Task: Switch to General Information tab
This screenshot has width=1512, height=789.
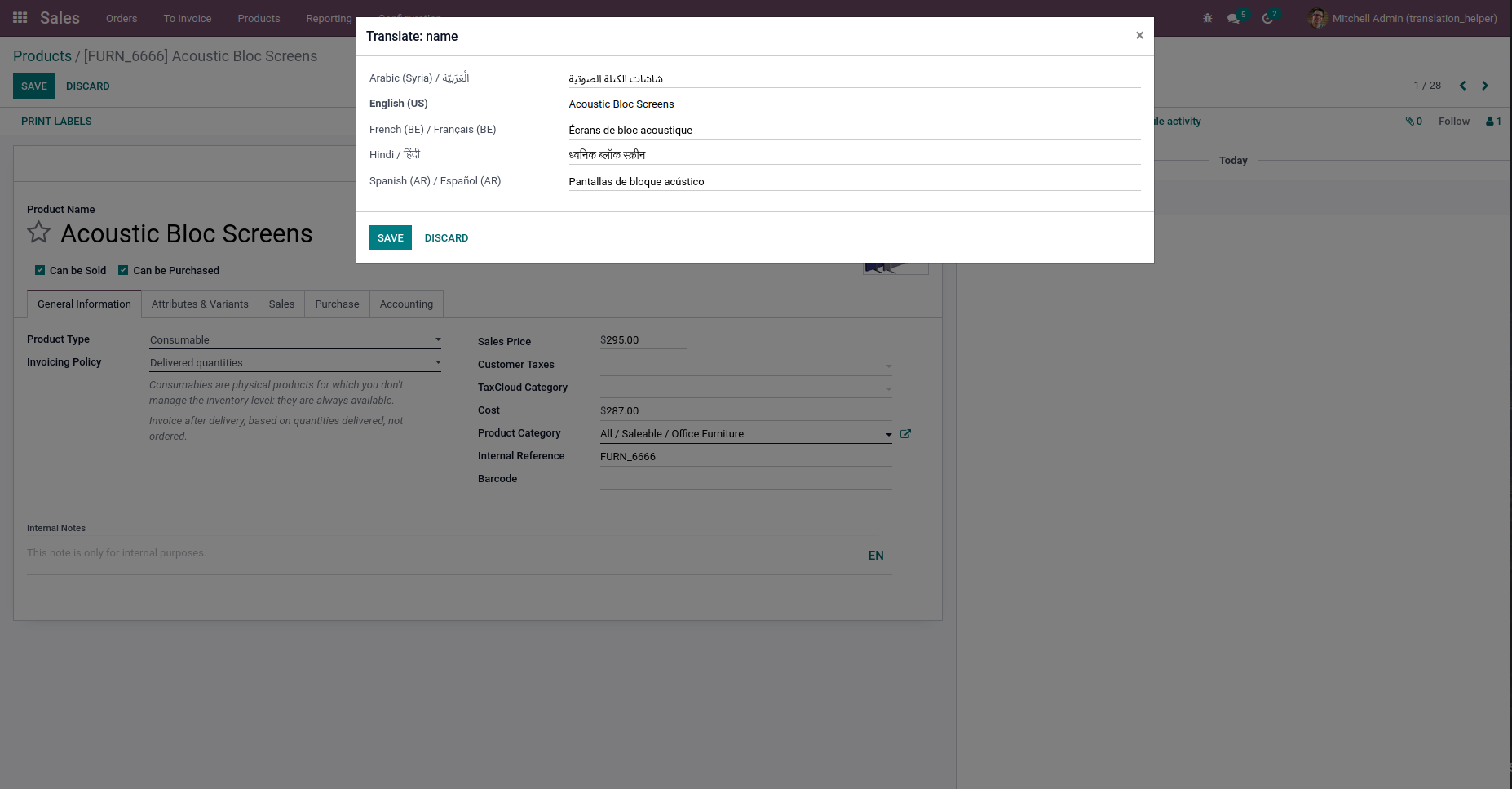Action: pos(84,304)
